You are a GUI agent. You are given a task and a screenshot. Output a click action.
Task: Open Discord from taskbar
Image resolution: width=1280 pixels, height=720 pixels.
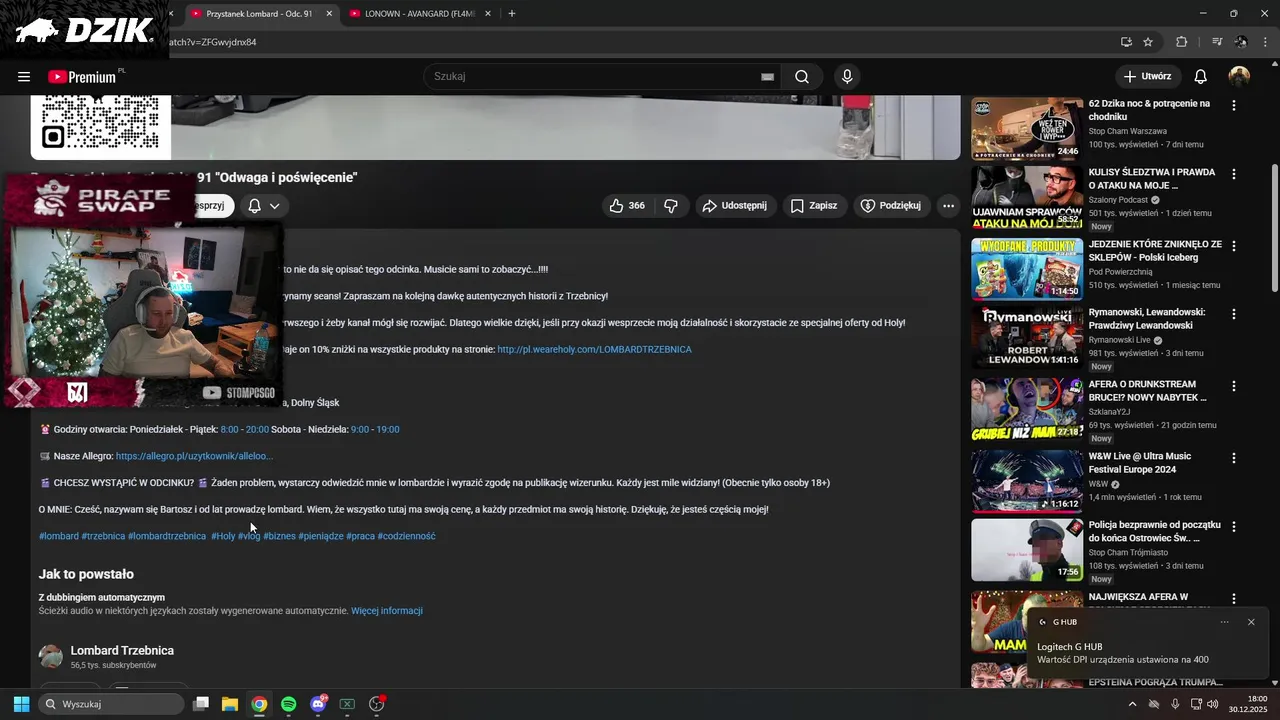pos(318,704)
